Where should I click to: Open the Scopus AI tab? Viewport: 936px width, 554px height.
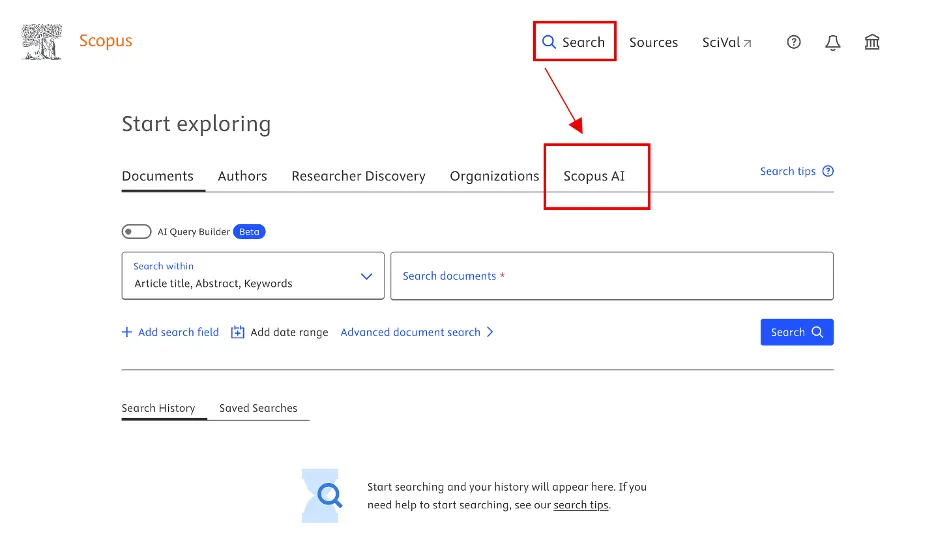[x=594, y=176]
